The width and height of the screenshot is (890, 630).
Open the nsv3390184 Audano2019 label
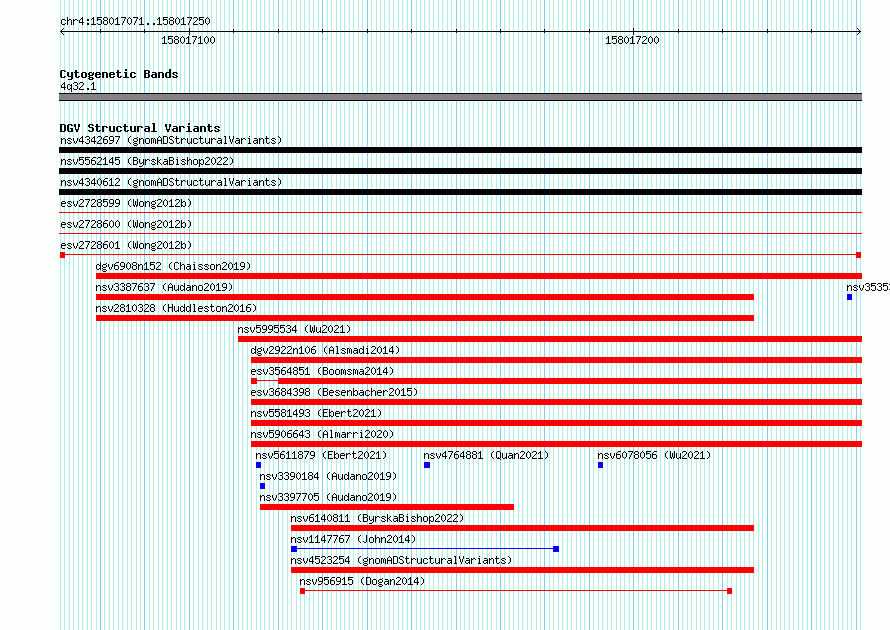click(x=328, y=476)
